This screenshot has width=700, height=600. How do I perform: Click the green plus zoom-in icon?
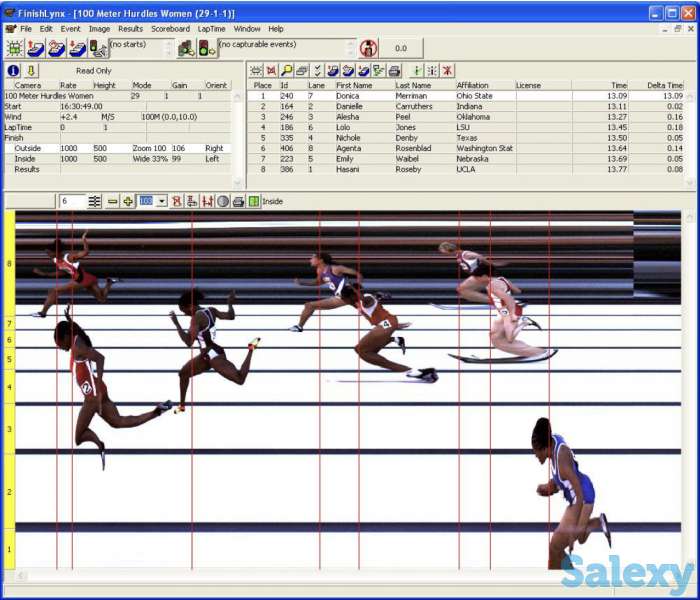[x=128, y=201]
